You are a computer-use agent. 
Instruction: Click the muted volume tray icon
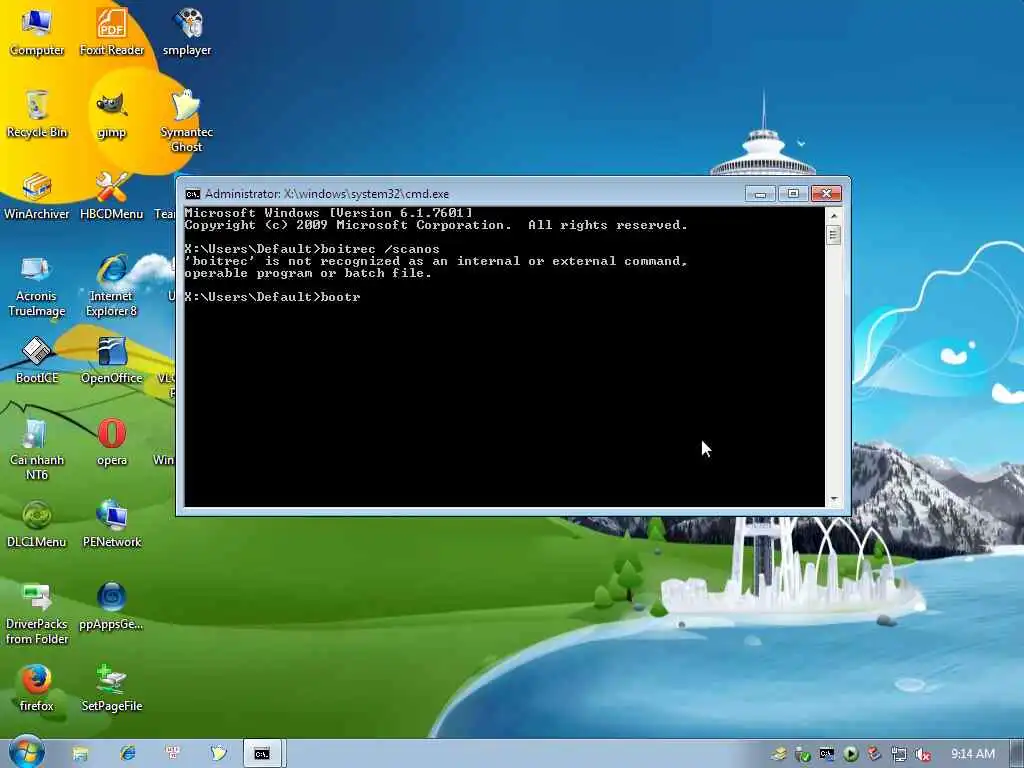[923, 754]
